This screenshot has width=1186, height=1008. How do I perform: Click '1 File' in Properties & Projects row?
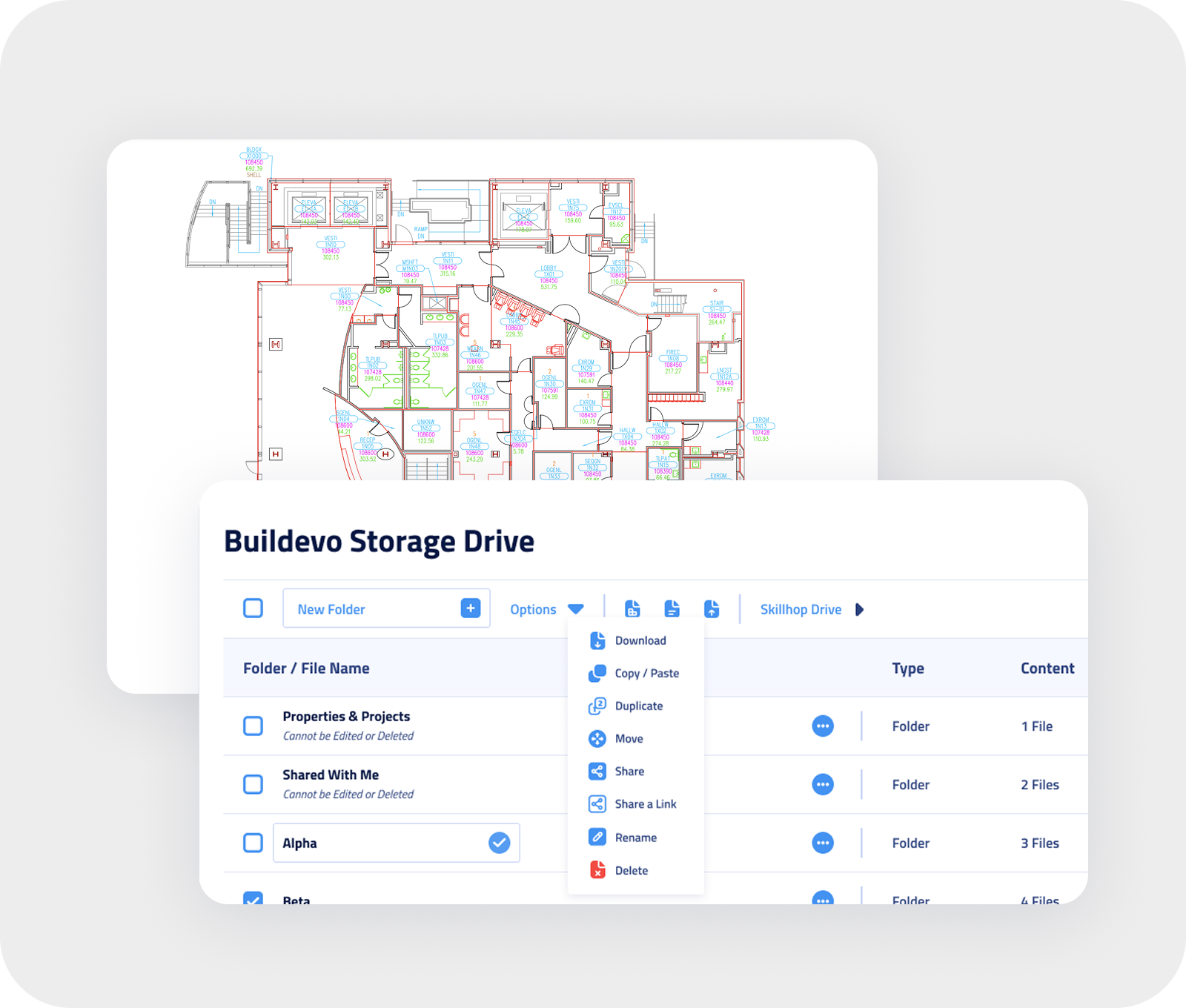pos(1037,726)
